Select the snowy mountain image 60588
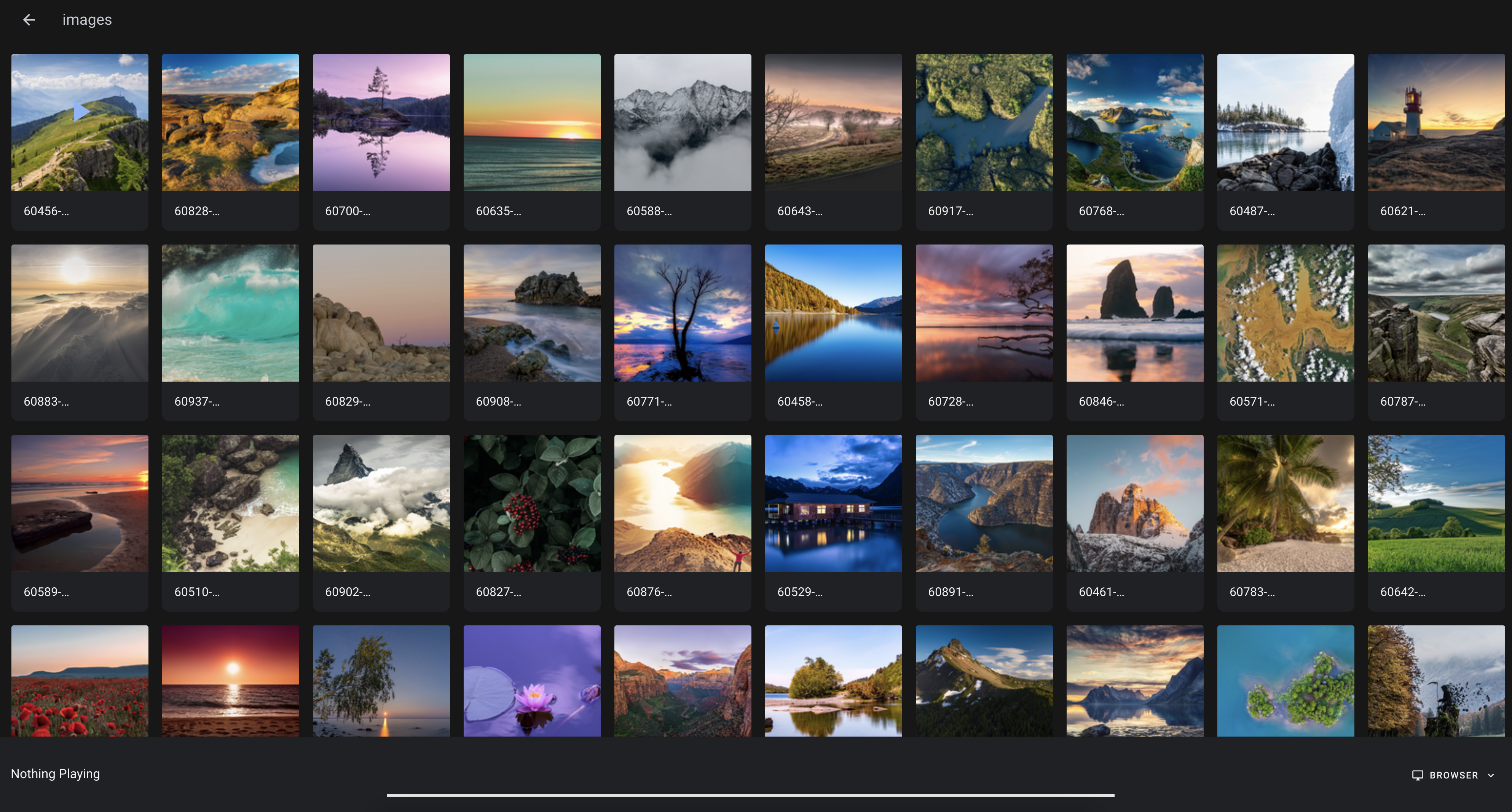The width and height of the screenshot is (1512, 812). pos(682,123)
